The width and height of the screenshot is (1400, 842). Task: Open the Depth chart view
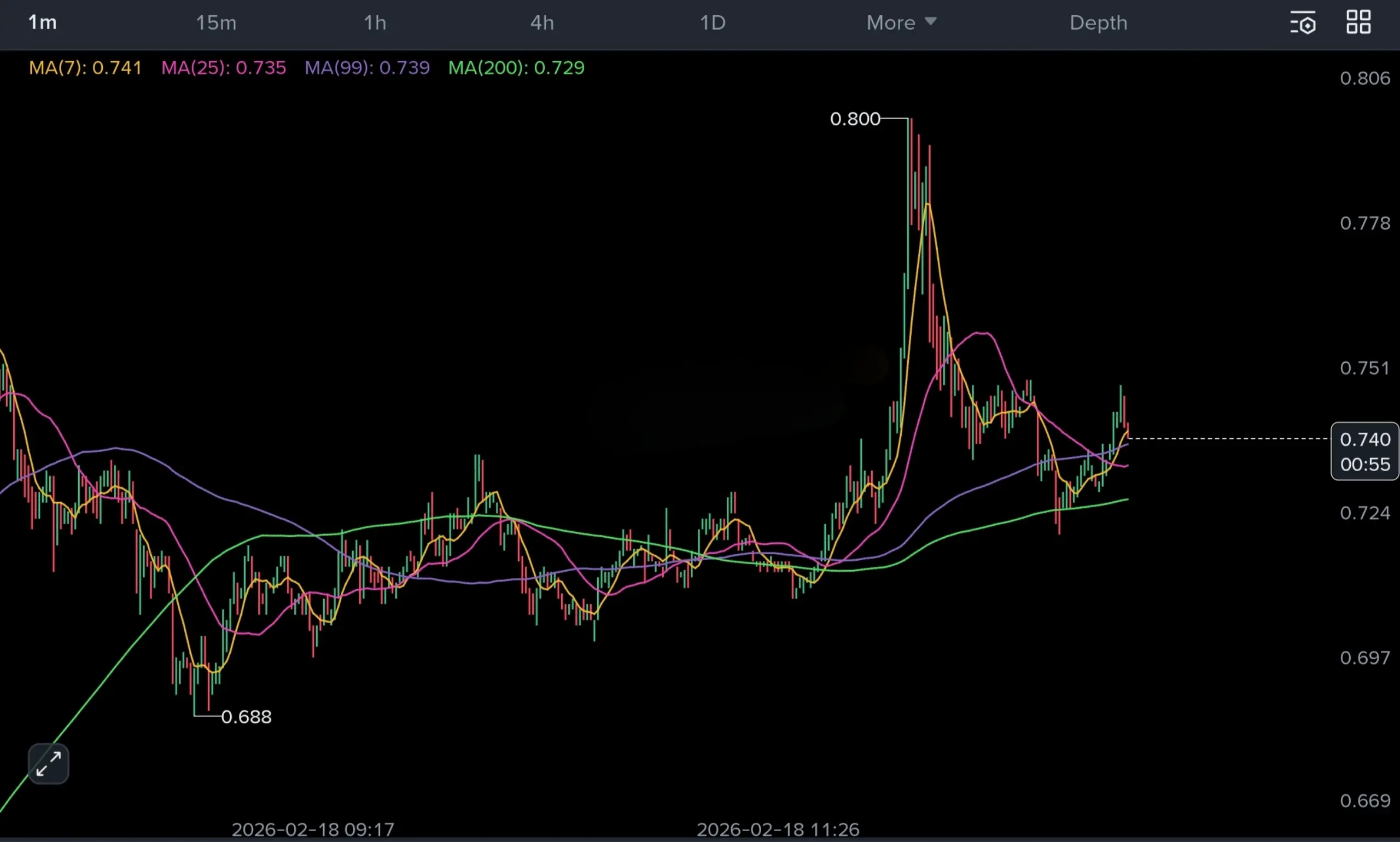click(1098, 22)
